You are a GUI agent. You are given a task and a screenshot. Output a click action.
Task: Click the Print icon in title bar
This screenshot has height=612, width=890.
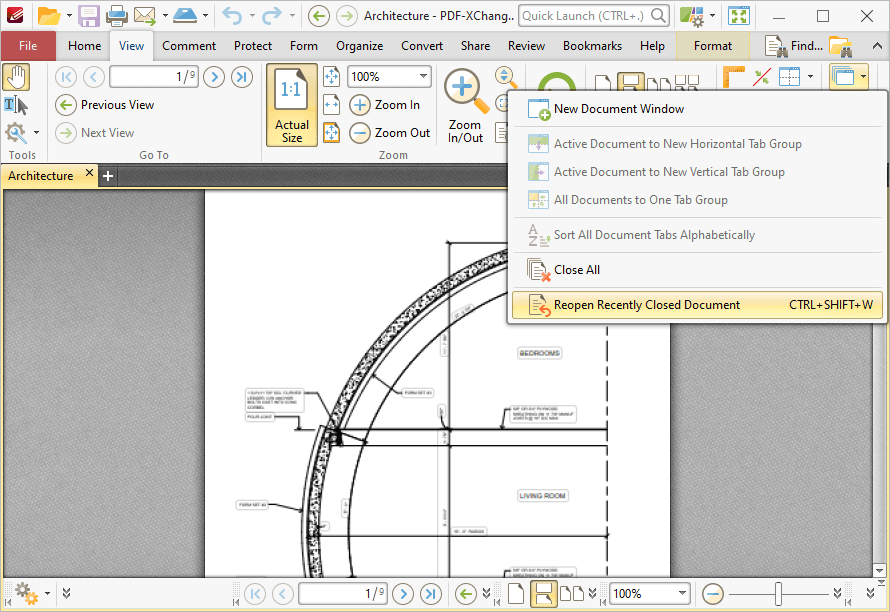point(117,16)
